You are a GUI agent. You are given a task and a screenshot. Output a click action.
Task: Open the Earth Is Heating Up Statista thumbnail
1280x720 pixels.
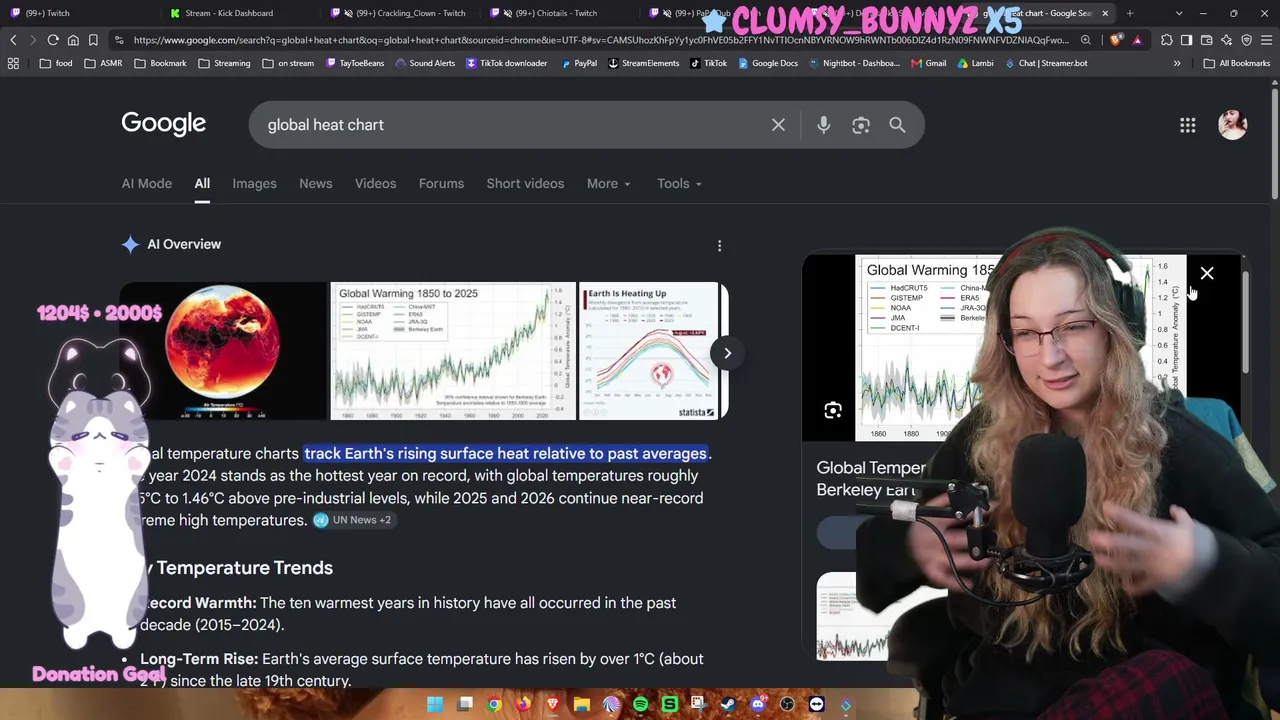pyautogui.click(x=649, y=351)
